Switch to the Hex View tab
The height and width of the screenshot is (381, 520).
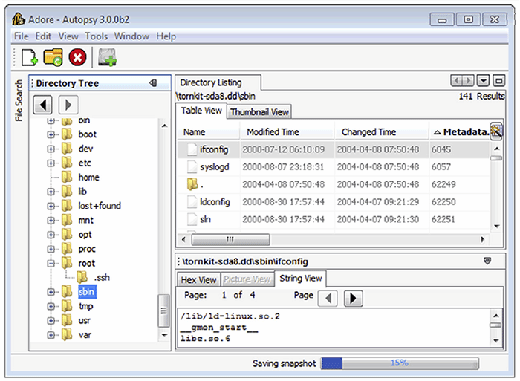pos(199,280)
